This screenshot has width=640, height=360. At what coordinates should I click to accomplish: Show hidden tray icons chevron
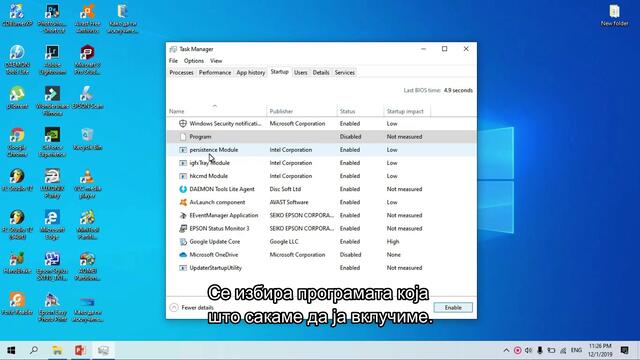point(506,350)
